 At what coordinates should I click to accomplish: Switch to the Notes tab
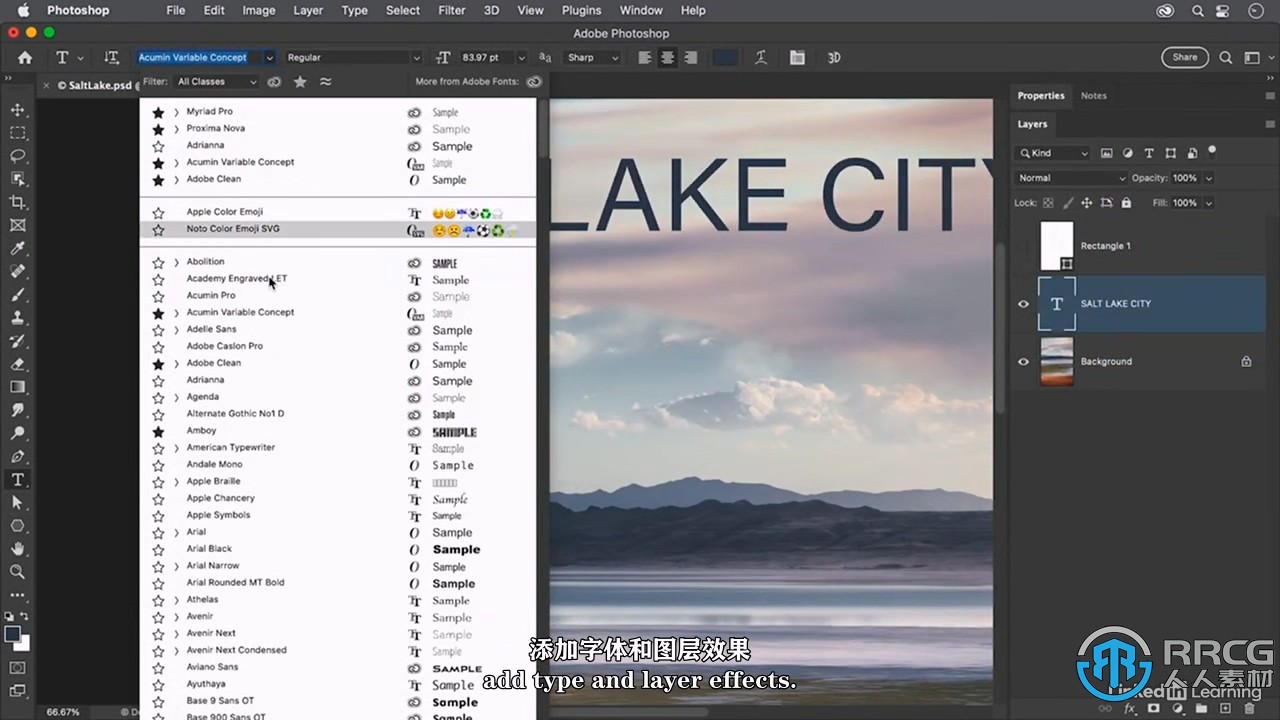point(1094,96)
